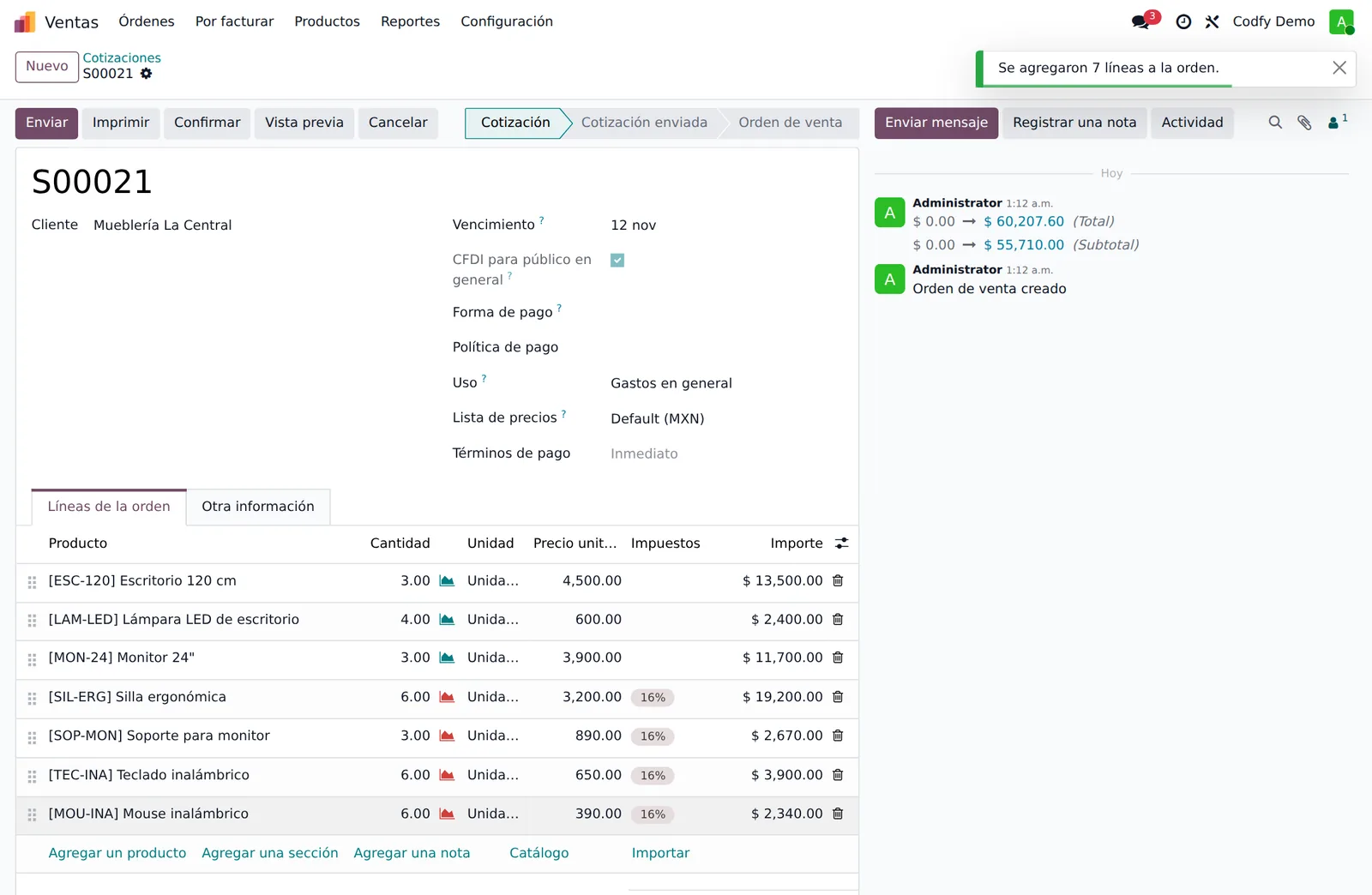Screen dimensions: 1372x895
Task: Toggle CFDI para público en general checkbox
Action: 617,261
